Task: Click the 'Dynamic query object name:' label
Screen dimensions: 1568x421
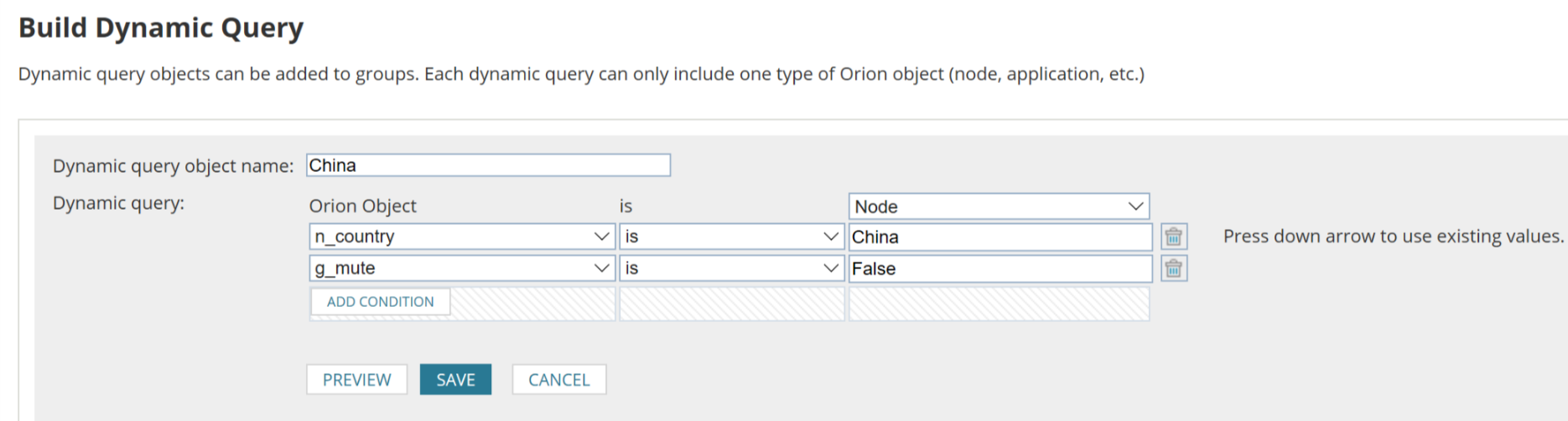Action: [x=173, y=166]
